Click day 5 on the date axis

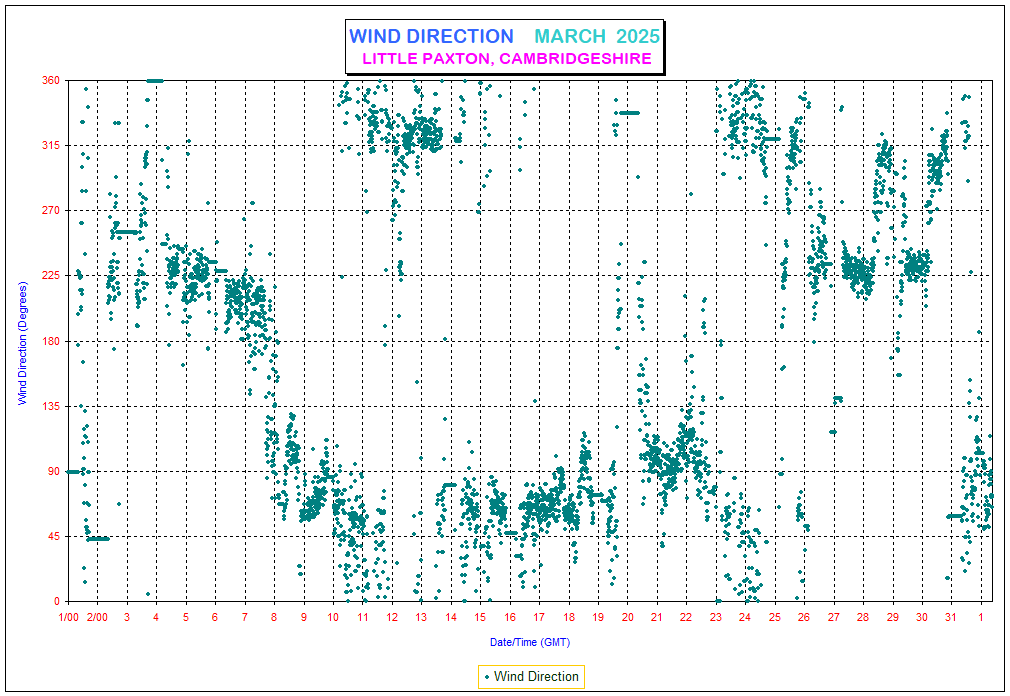[x=186, y=617]
